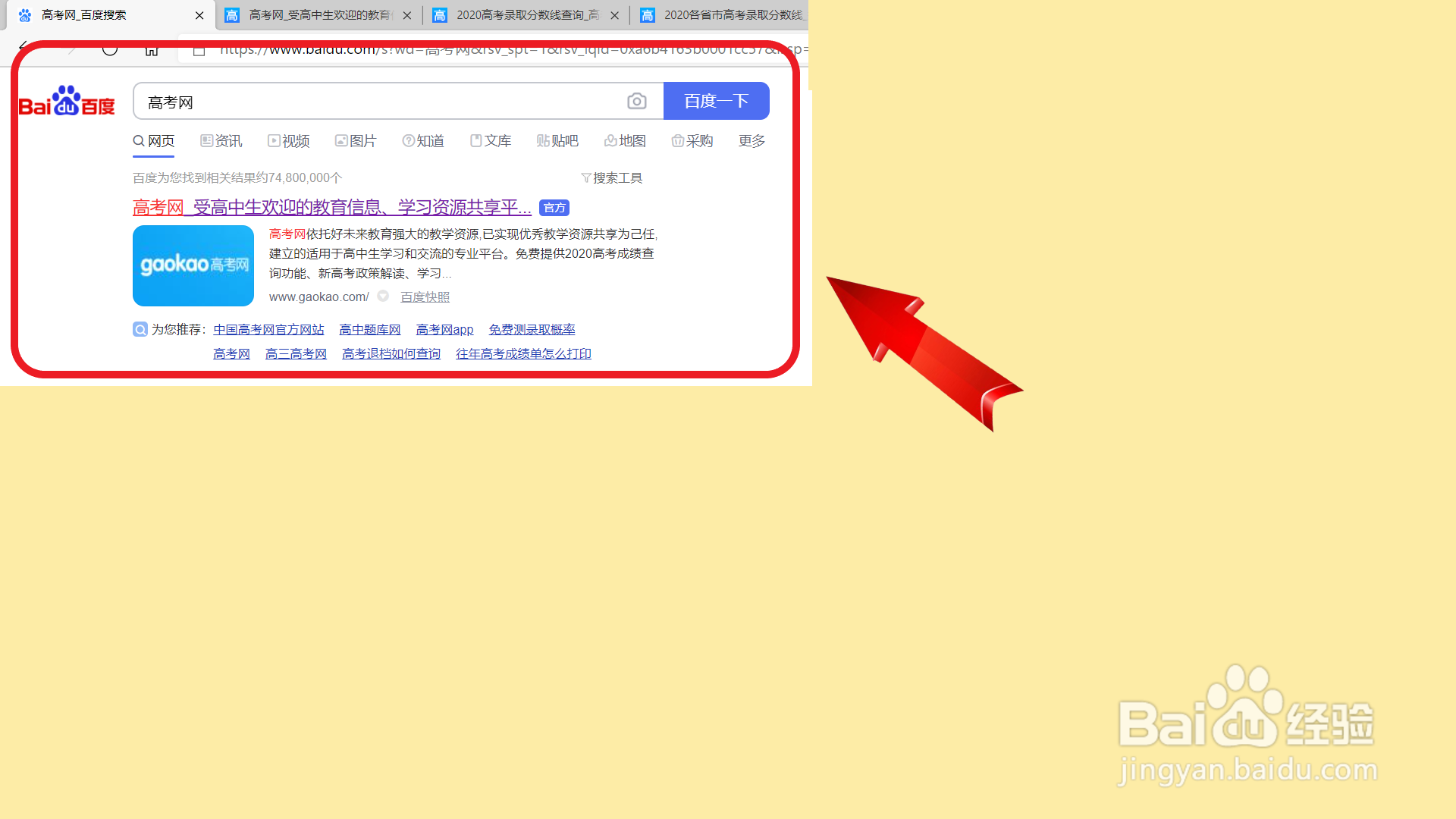Click the 为您推荐 search icon
The width and height of the screenshot is (1456, 819).
pos(140,329)
